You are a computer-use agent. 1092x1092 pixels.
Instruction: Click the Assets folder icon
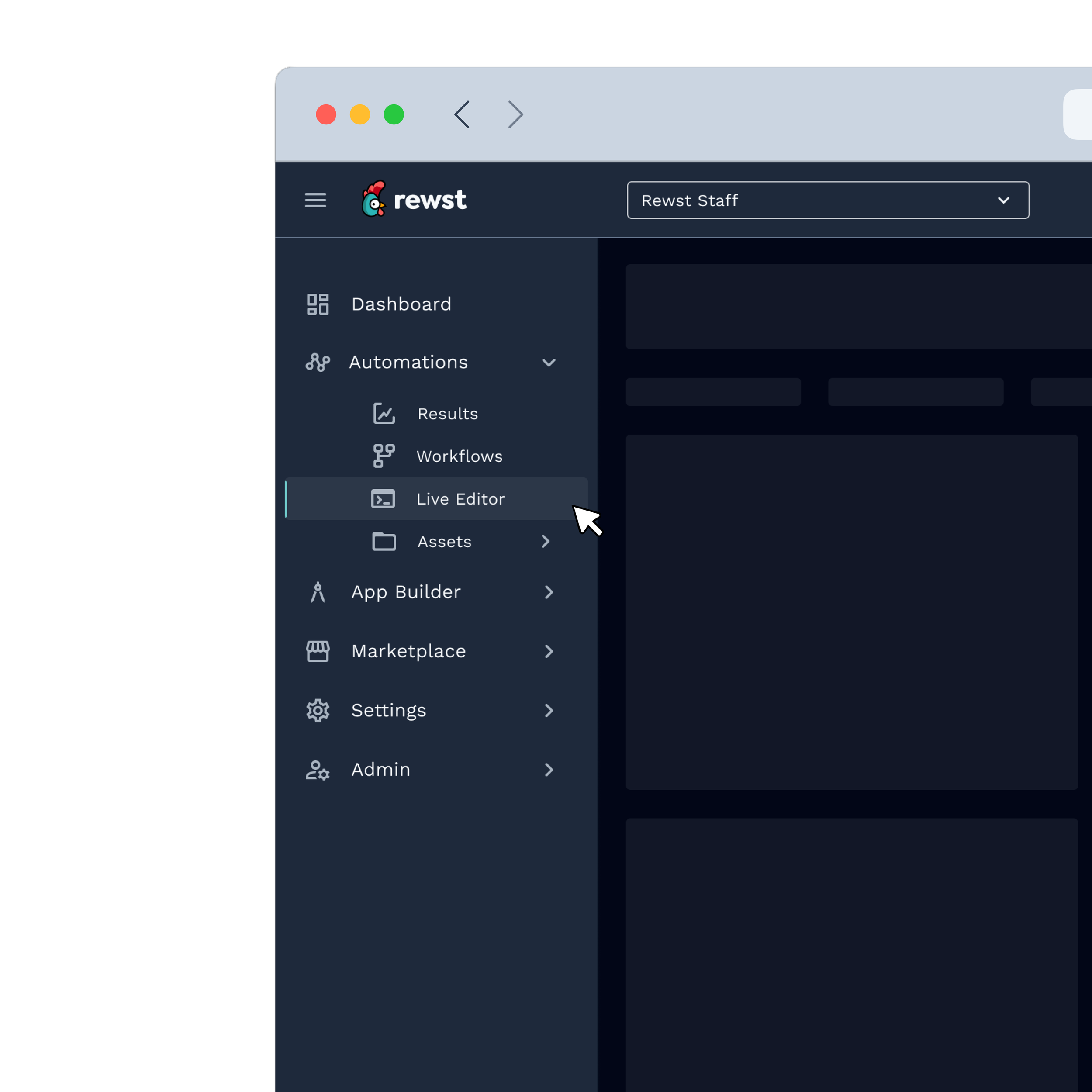pos(384,542)
